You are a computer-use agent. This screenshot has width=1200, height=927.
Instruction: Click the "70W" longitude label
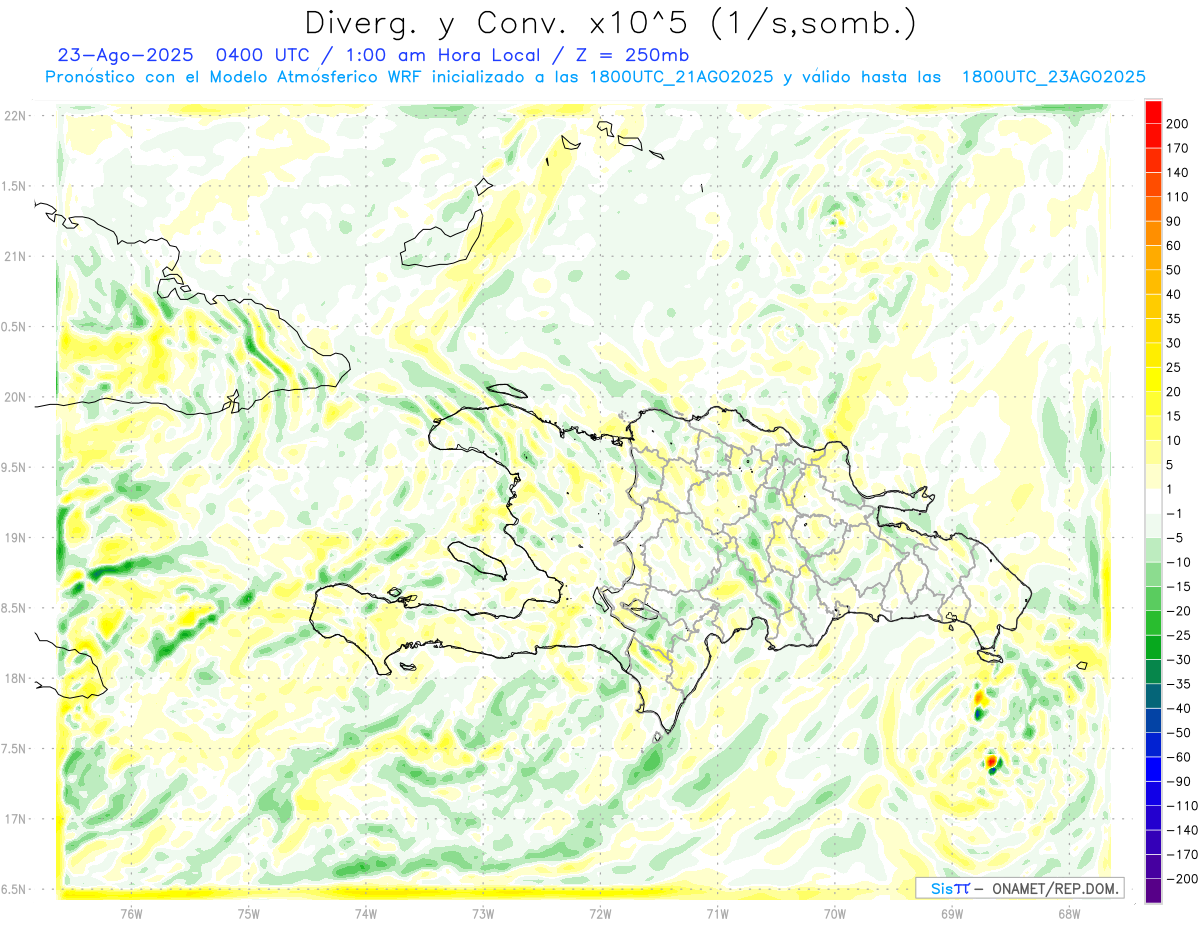[x=835, y=913]
